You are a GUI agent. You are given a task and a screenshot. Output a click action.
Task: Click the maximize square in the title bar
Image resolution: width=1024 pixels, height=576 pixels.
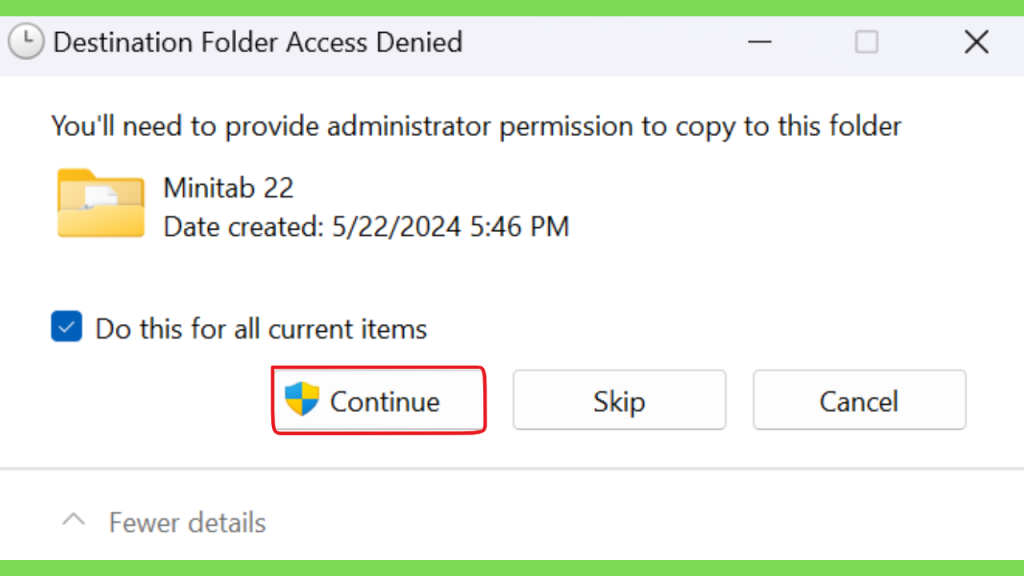tap(867, 42)
